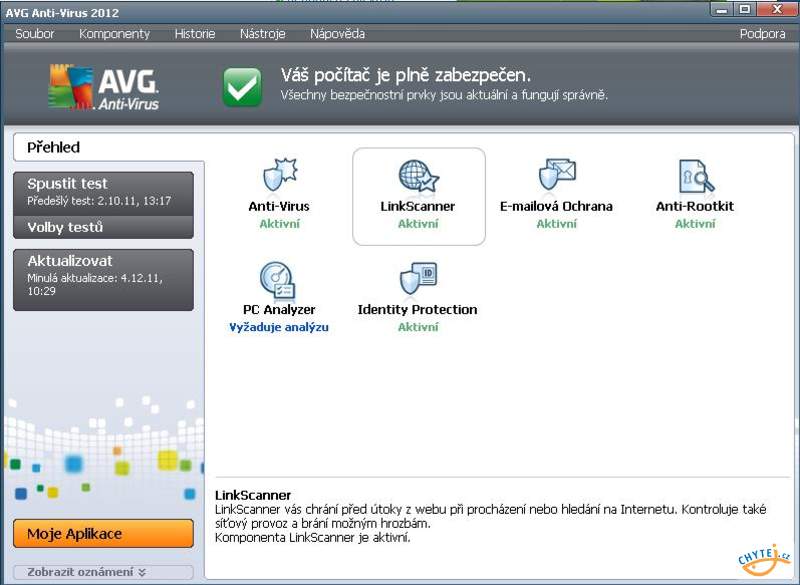Click 'Váš počítač je plně zabezpečen' headline
This screenshot has height=585, width=800.
(x=406, y=75)
